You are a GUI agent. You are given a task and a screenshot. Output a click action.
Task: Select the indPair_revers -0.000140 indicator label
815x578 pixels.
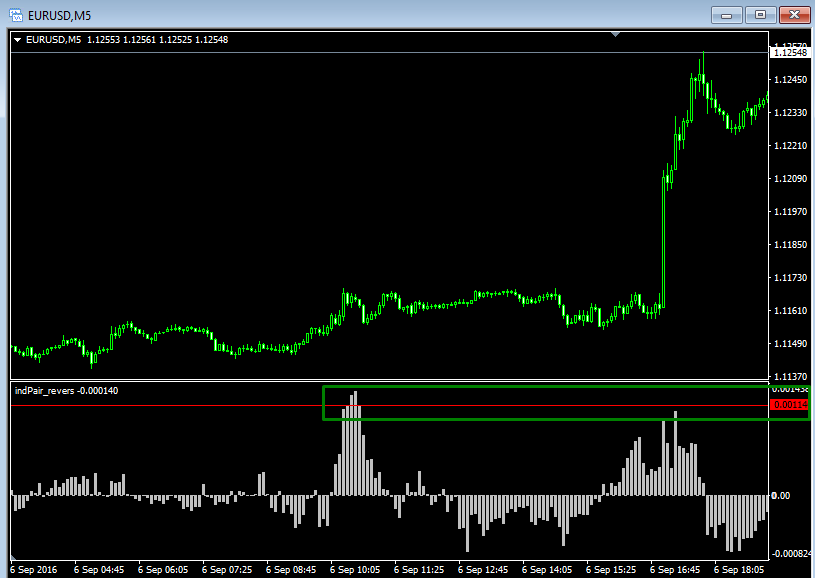point(67,390)
